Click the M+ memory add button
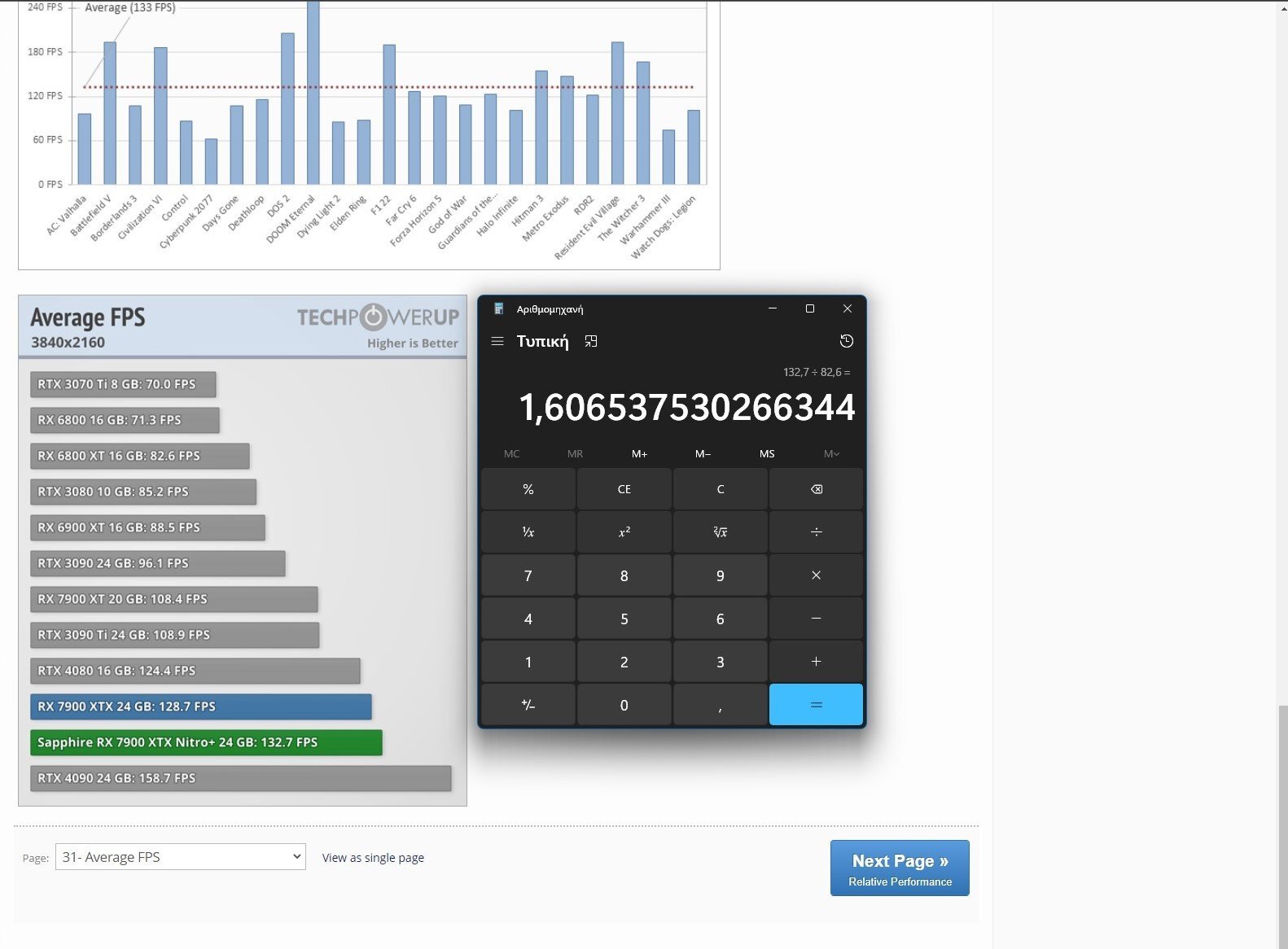 coord(640,454)
